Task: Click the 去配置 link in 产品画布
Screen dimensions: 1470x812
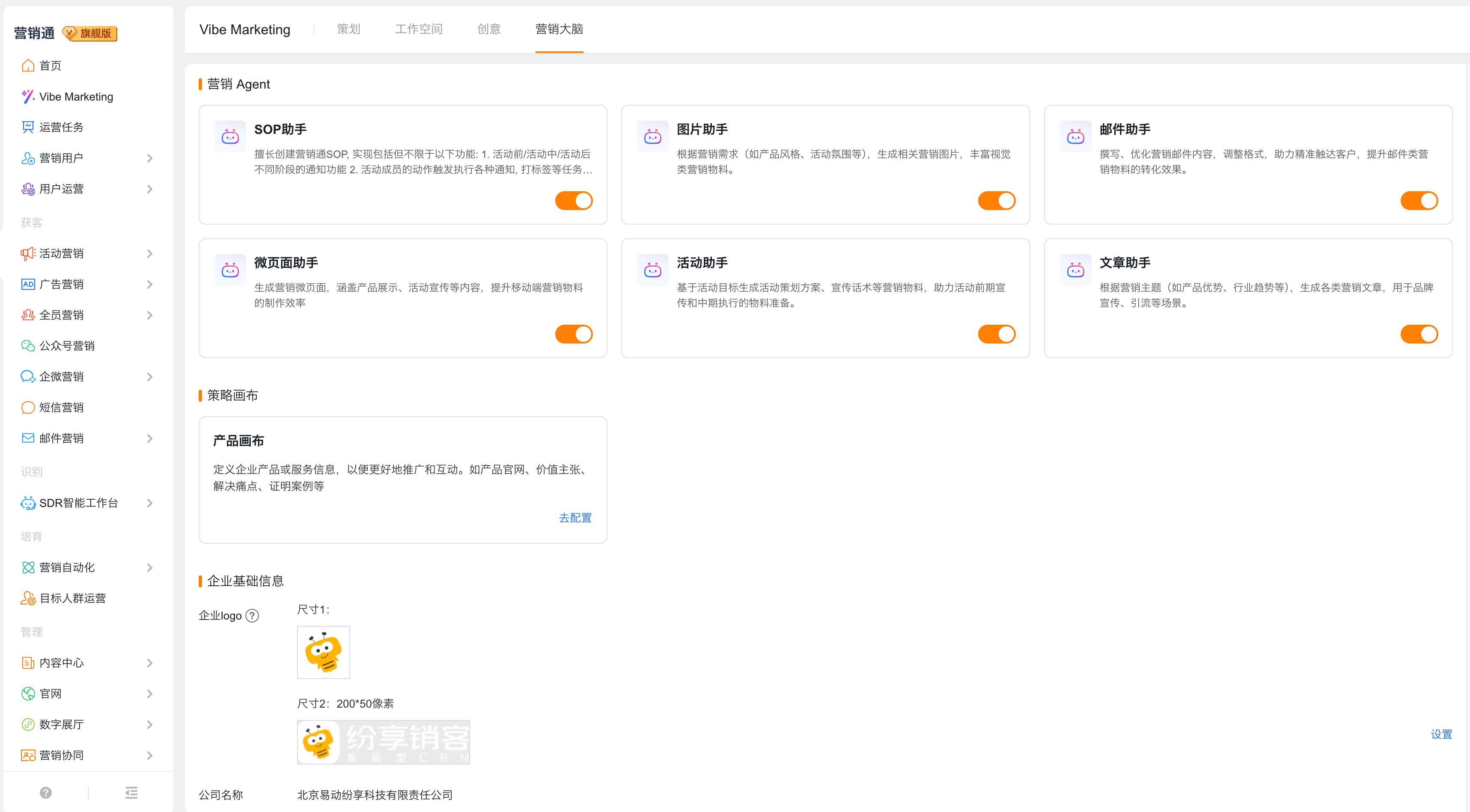Action: [x=574, y=518]
